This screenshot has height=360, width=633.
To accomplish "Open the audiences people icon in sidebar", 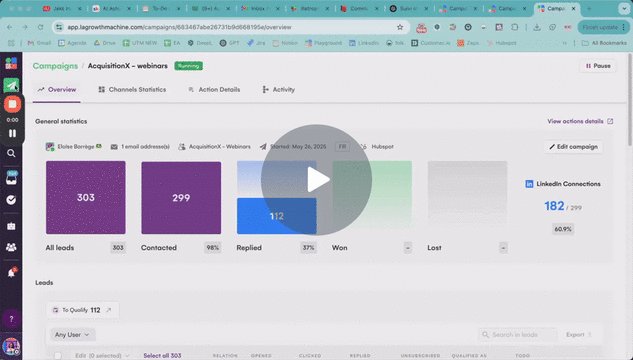I will 11,247.
